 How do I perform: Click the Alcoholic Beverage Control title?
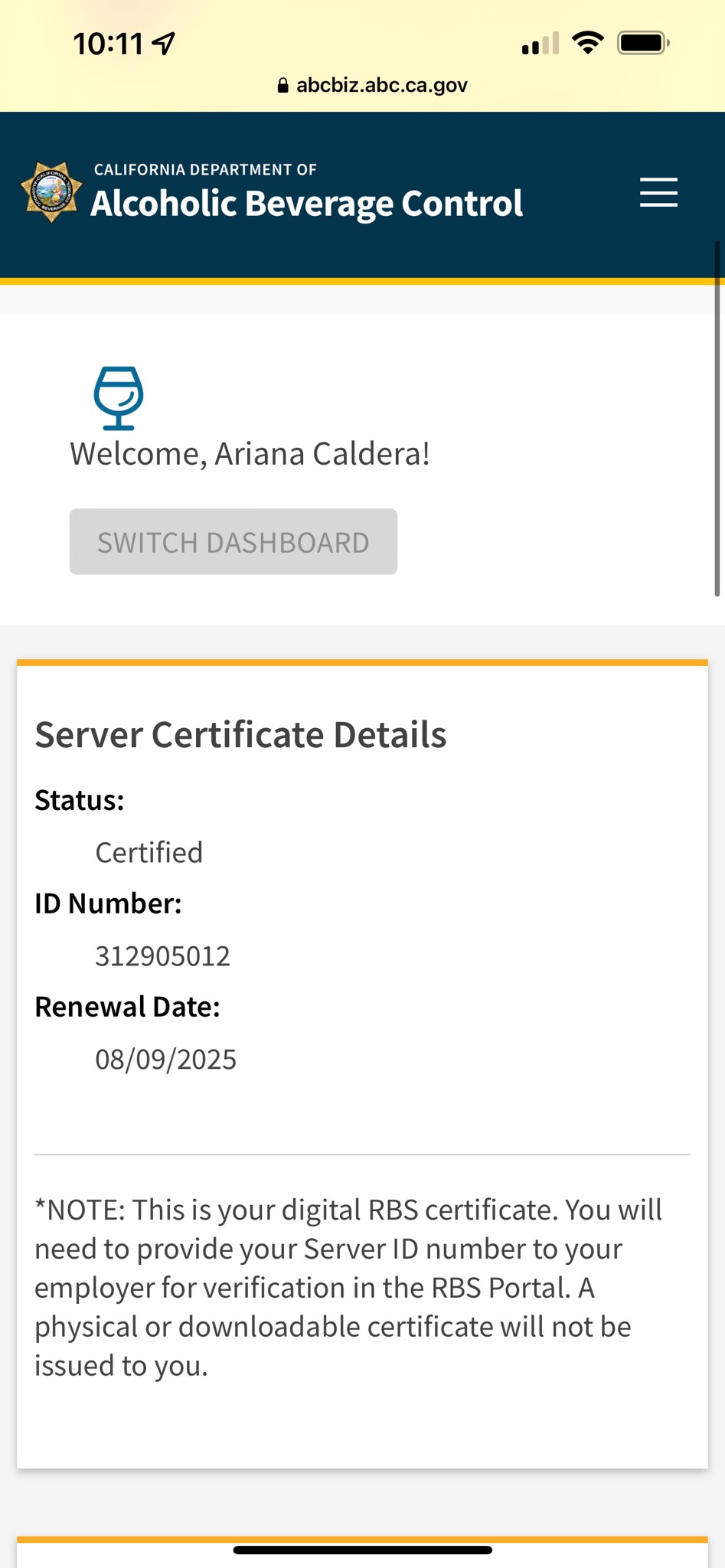[306, 204]
